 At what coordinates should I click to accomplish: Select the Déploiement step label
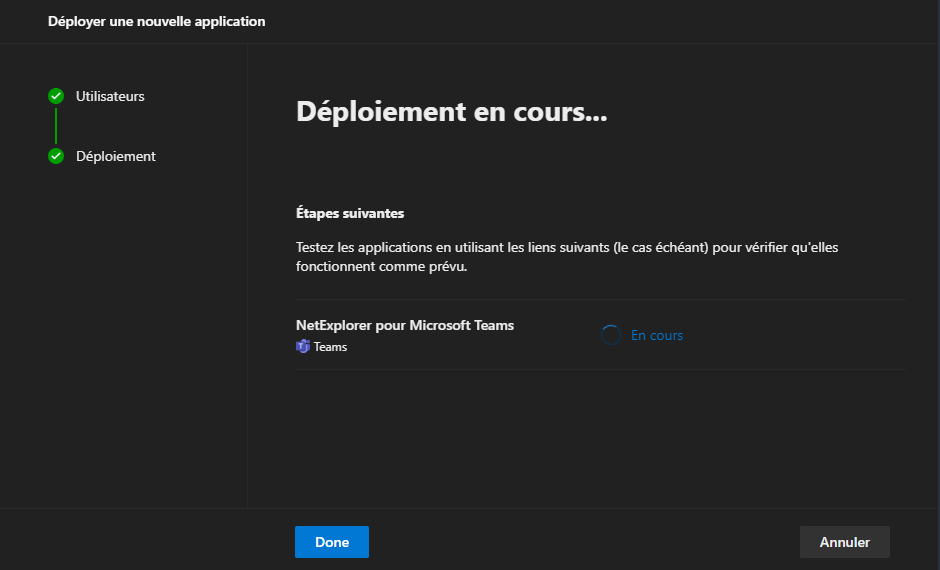point(115,156)
